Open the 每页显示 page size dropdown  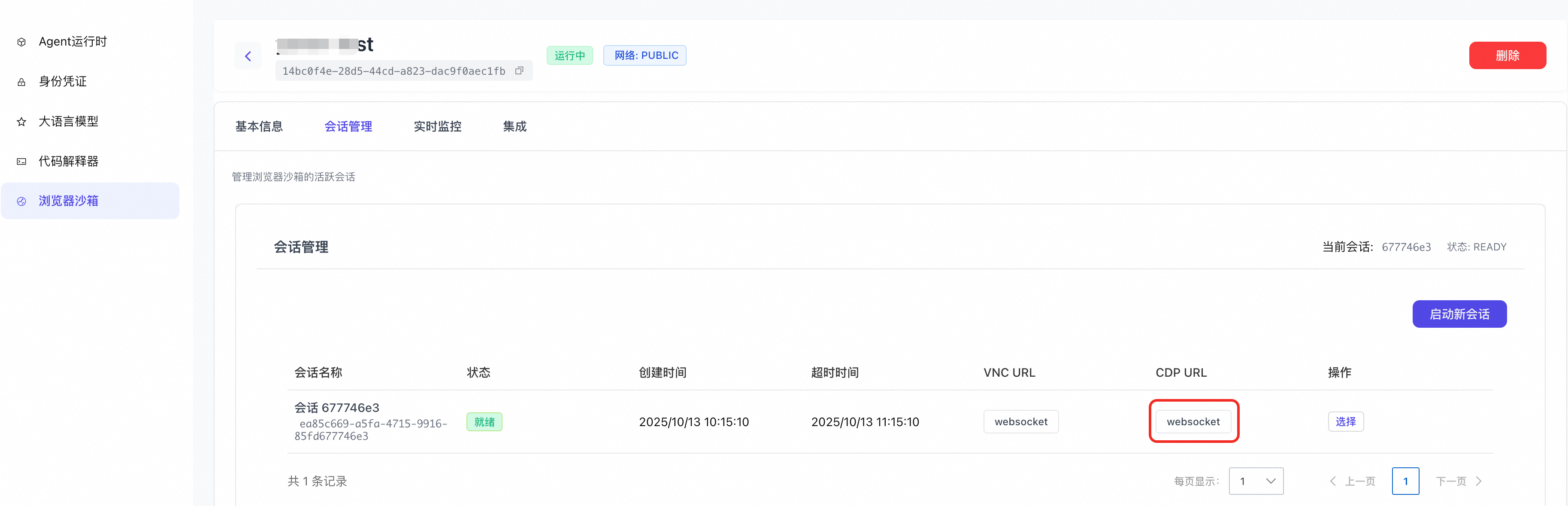coord(1256,481)
